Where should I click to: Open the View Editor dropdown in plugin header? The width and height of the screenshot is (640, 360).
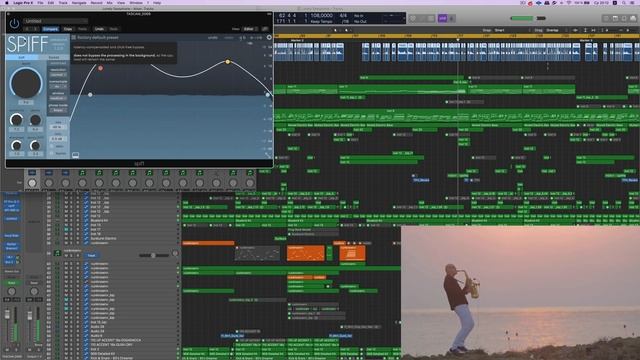249,29
